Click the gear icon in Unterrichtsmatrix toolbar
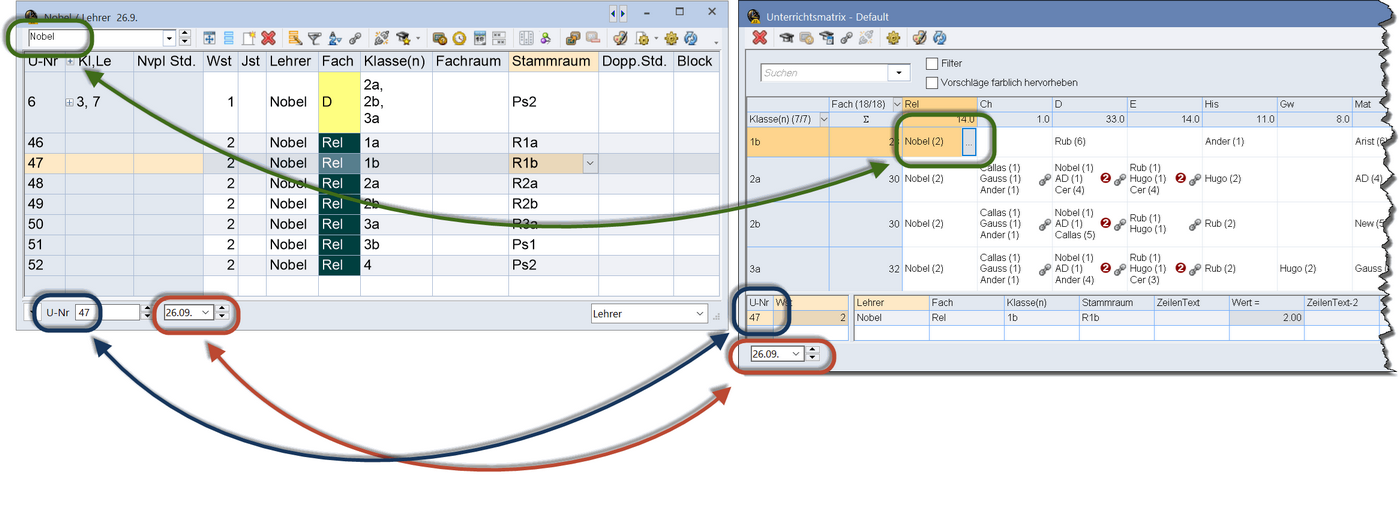This screenshot has width=1399, height=531. tap(893, 38)
